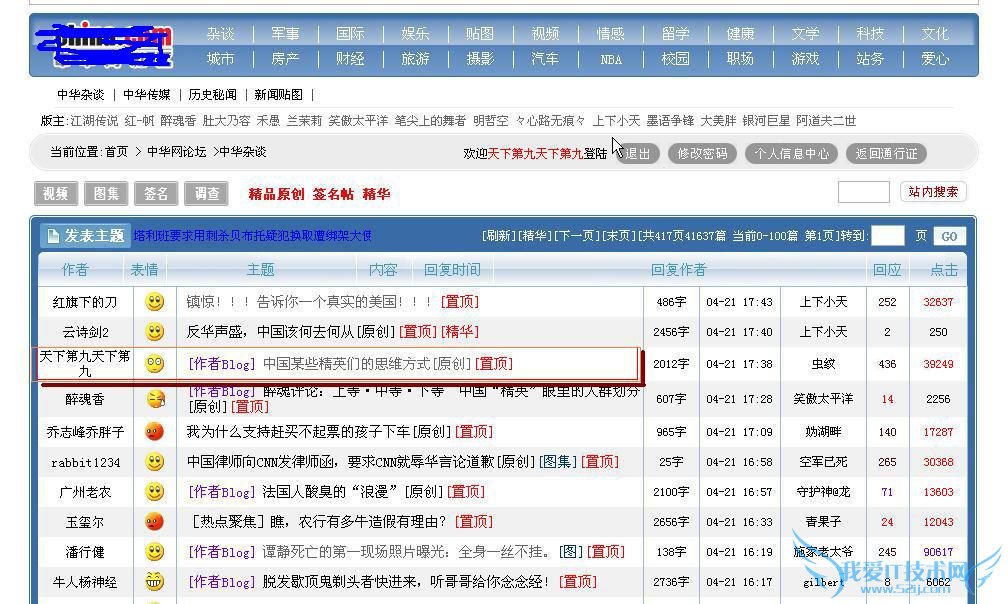Viewport: 1008px width, 604px height.
Task: Open the 杂谈 navigation category
Action: 220,33
